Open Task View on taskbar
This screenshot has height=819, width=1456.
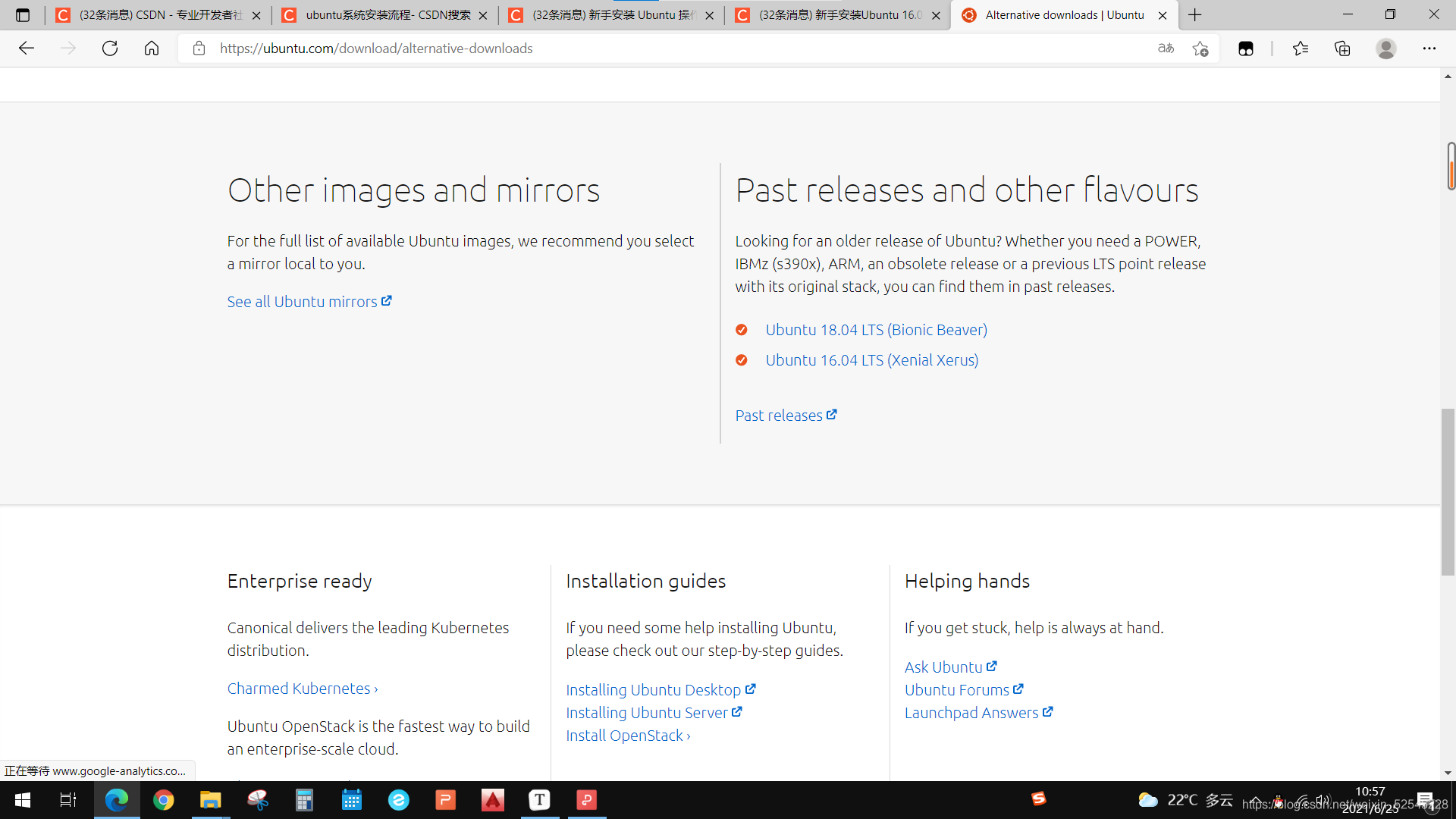(68, 800)
